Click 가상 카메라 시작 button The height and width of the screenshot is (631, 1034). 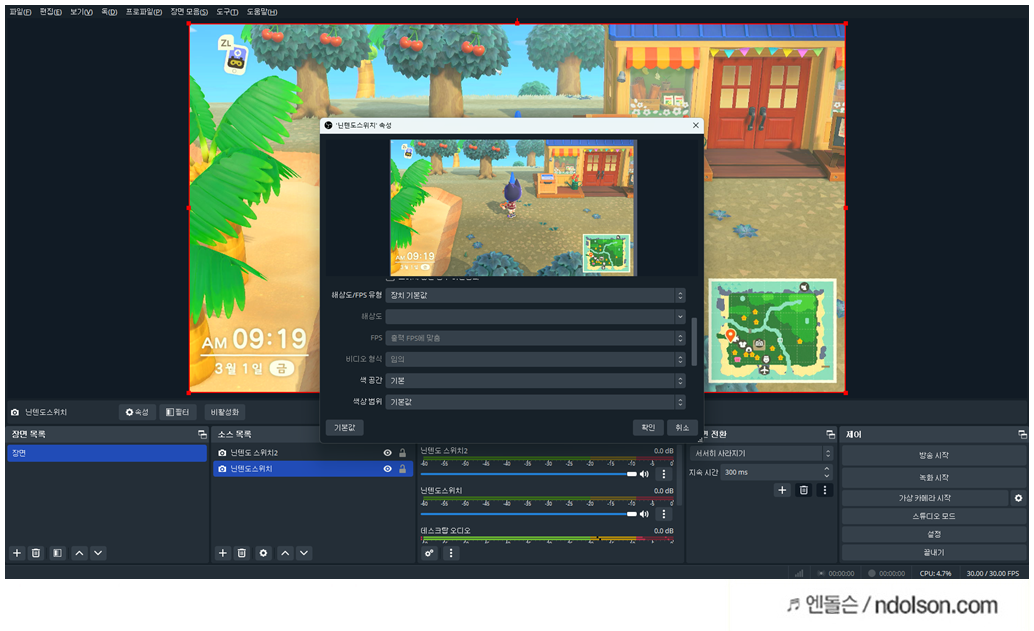pyautogui.click(x=925, y=498)
